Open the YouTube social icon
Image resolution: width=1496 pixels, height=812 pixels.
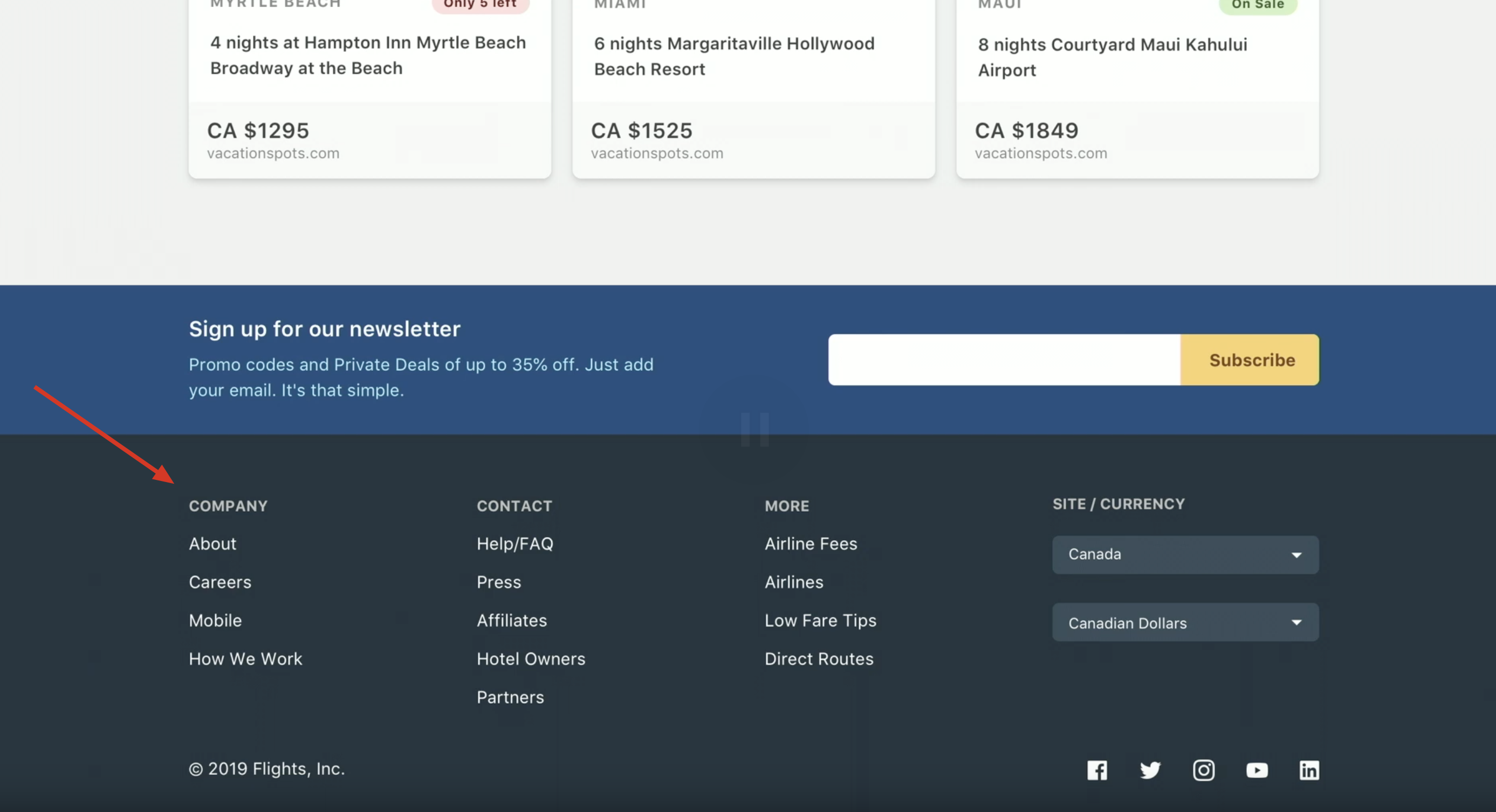[x=1257, y=770]
